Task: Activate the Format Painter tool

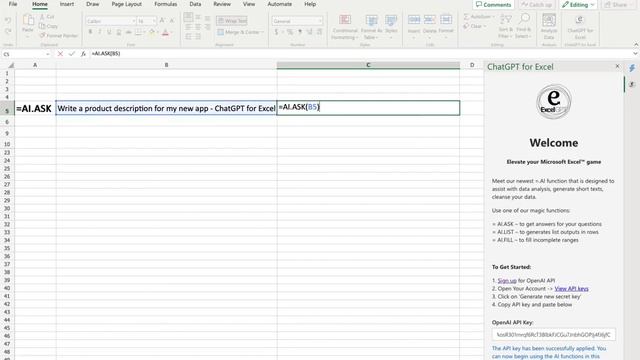Action: point(59,36)
